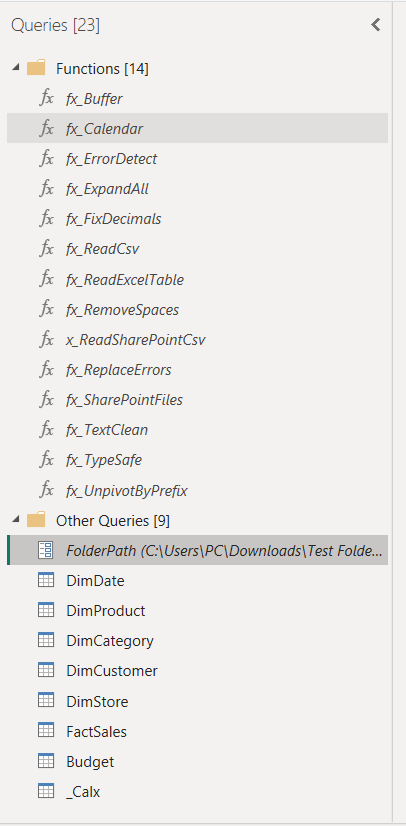Click the Other Queries [9] group label
The height and width of the screenshot is (826, 406).
113,520
